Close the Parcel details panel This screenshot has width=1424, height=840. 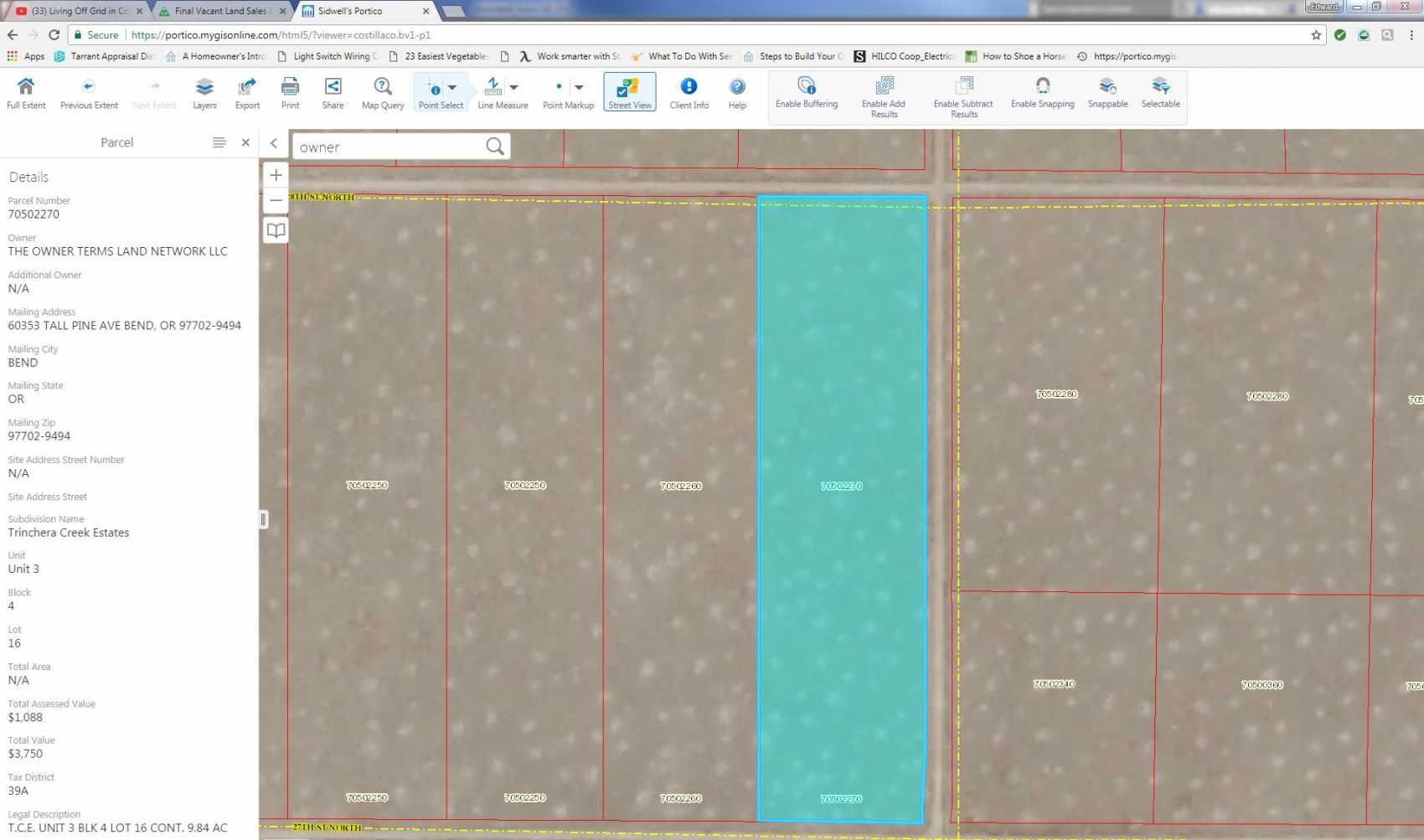point(245,142)
